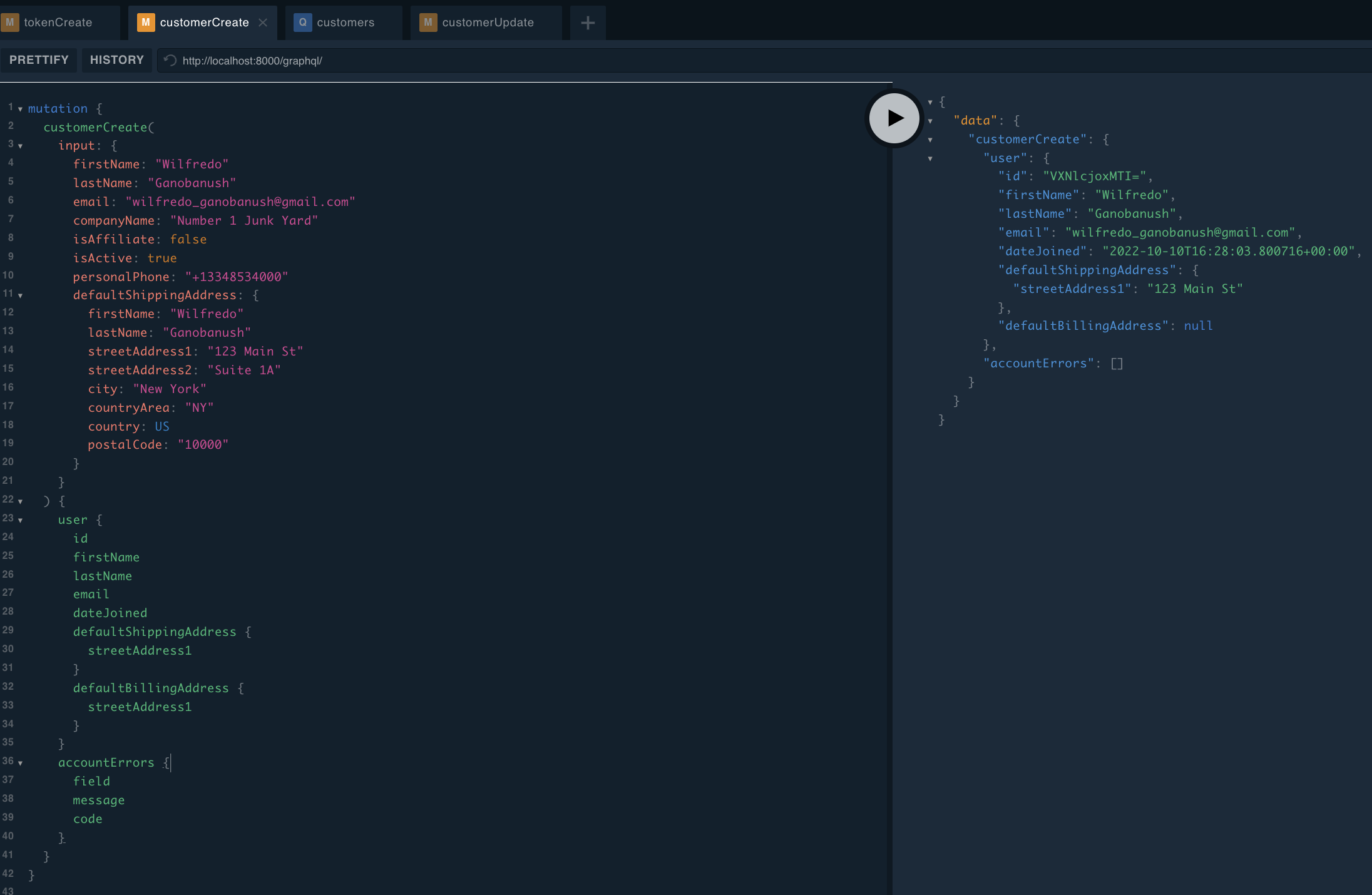Collapse the fold arrow at line 22
This screenshot has height=895, width=1372.
pos(20,501)
